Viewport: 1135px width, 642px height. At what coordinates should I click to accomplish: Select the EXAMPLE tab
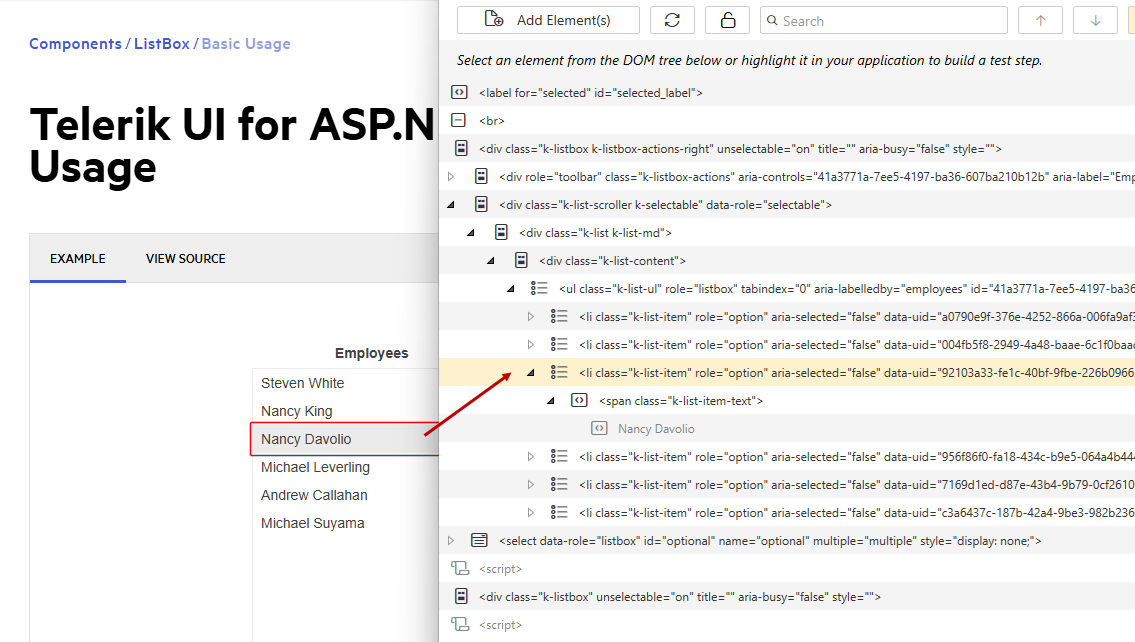(x=78, y=259)
